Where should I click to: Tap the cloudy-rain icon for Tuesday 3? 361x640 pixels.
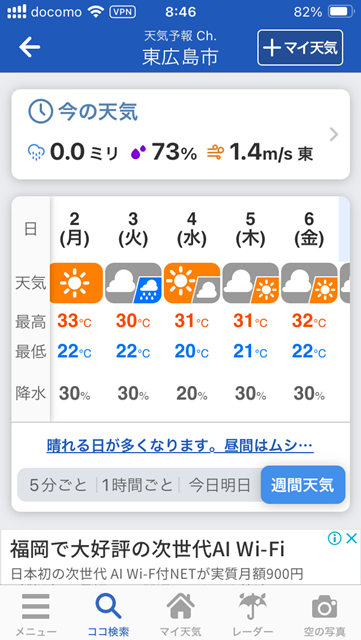click(x=133, y=283)
